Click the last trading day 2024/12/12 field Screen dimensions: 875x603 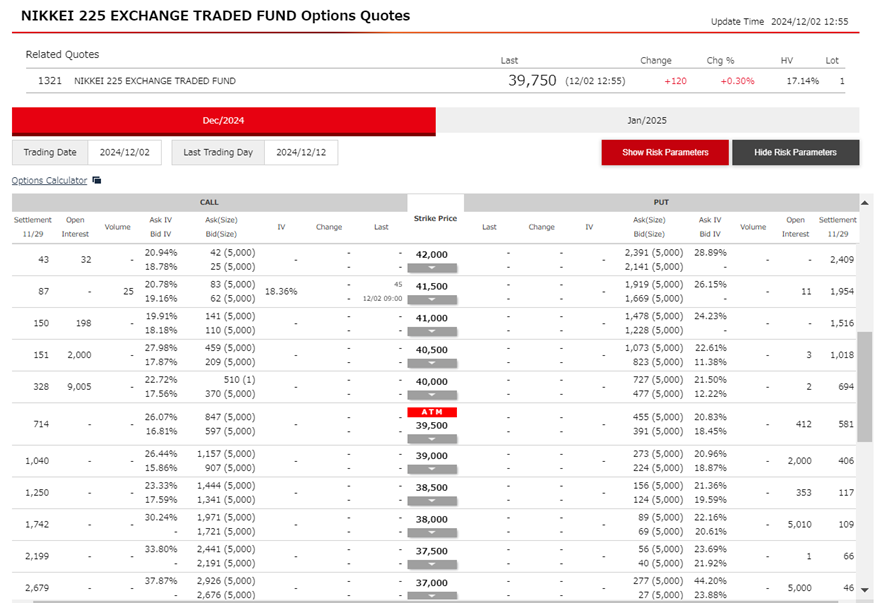coord(301,152)
